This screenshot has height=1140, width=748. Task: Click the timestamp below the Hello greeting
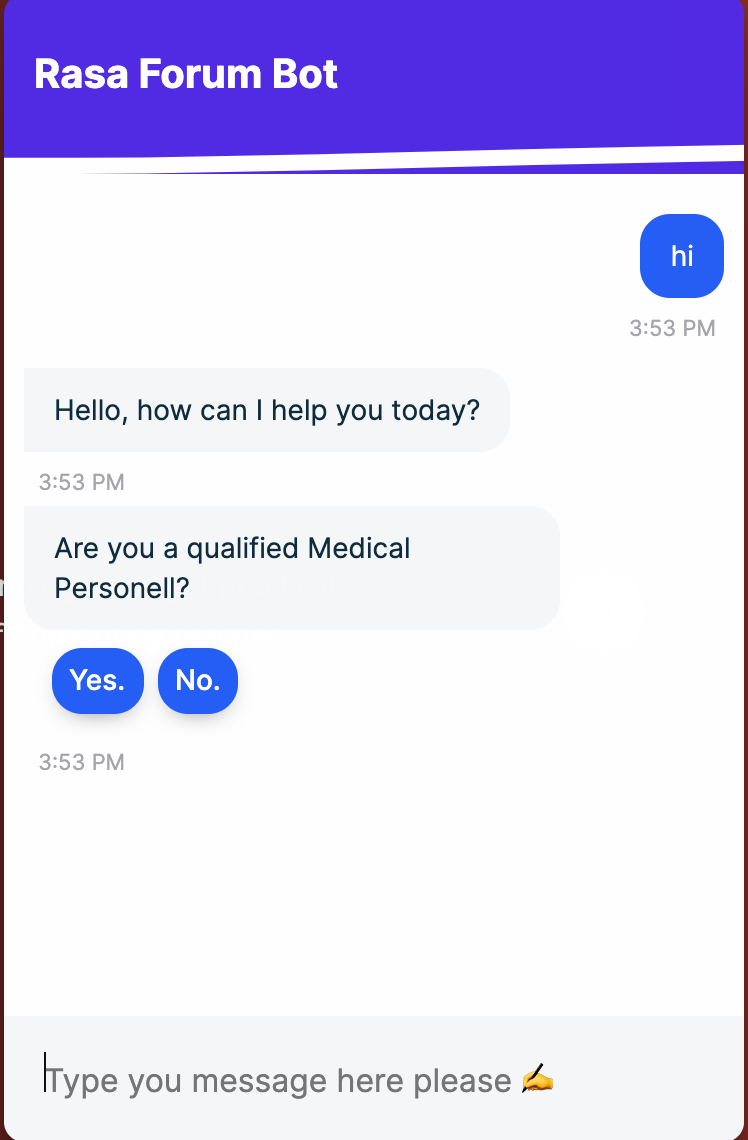81,482
